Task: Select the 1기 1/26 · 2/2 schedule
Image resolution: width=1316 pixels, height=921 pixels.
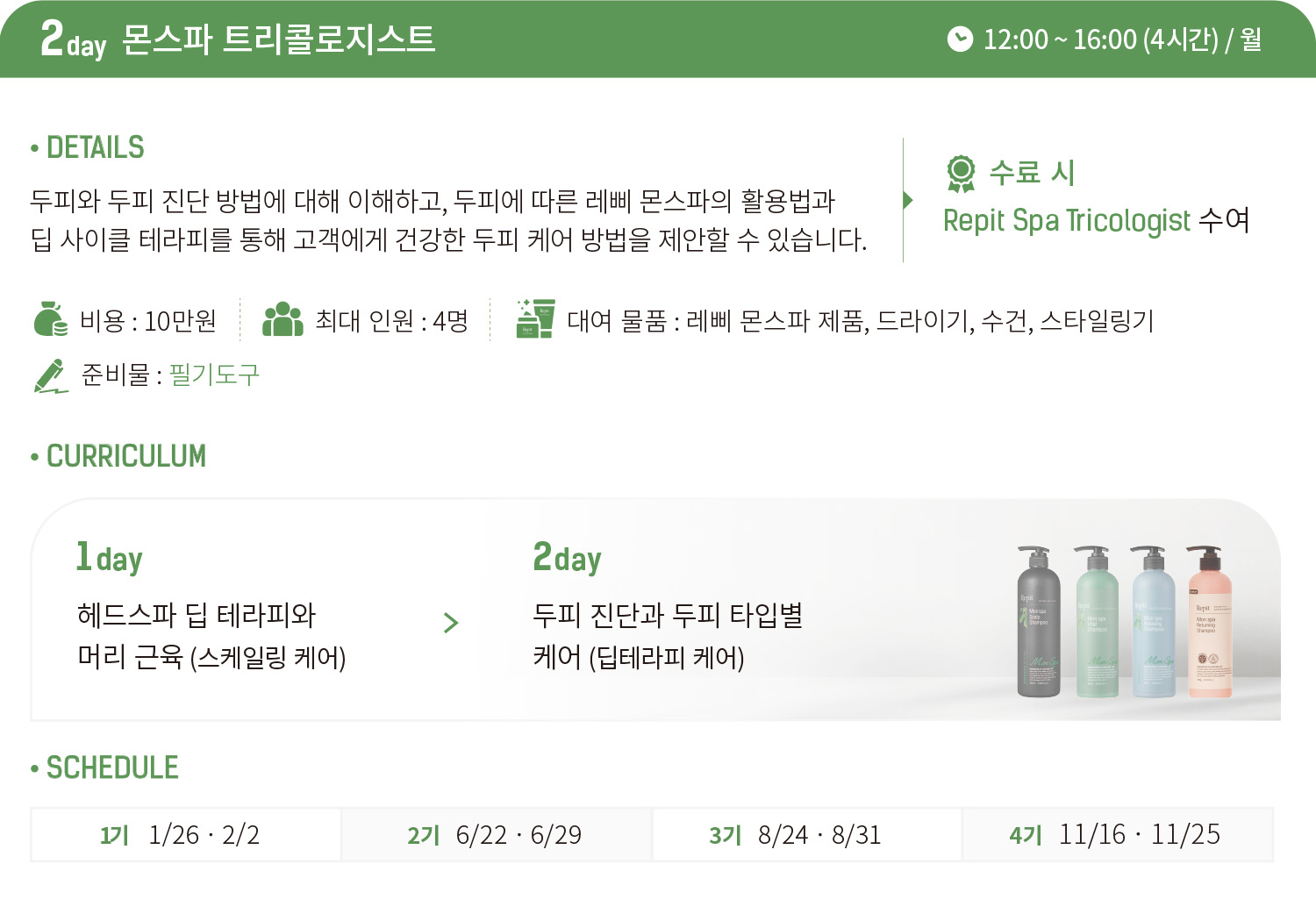Action: tap(186, 834)
